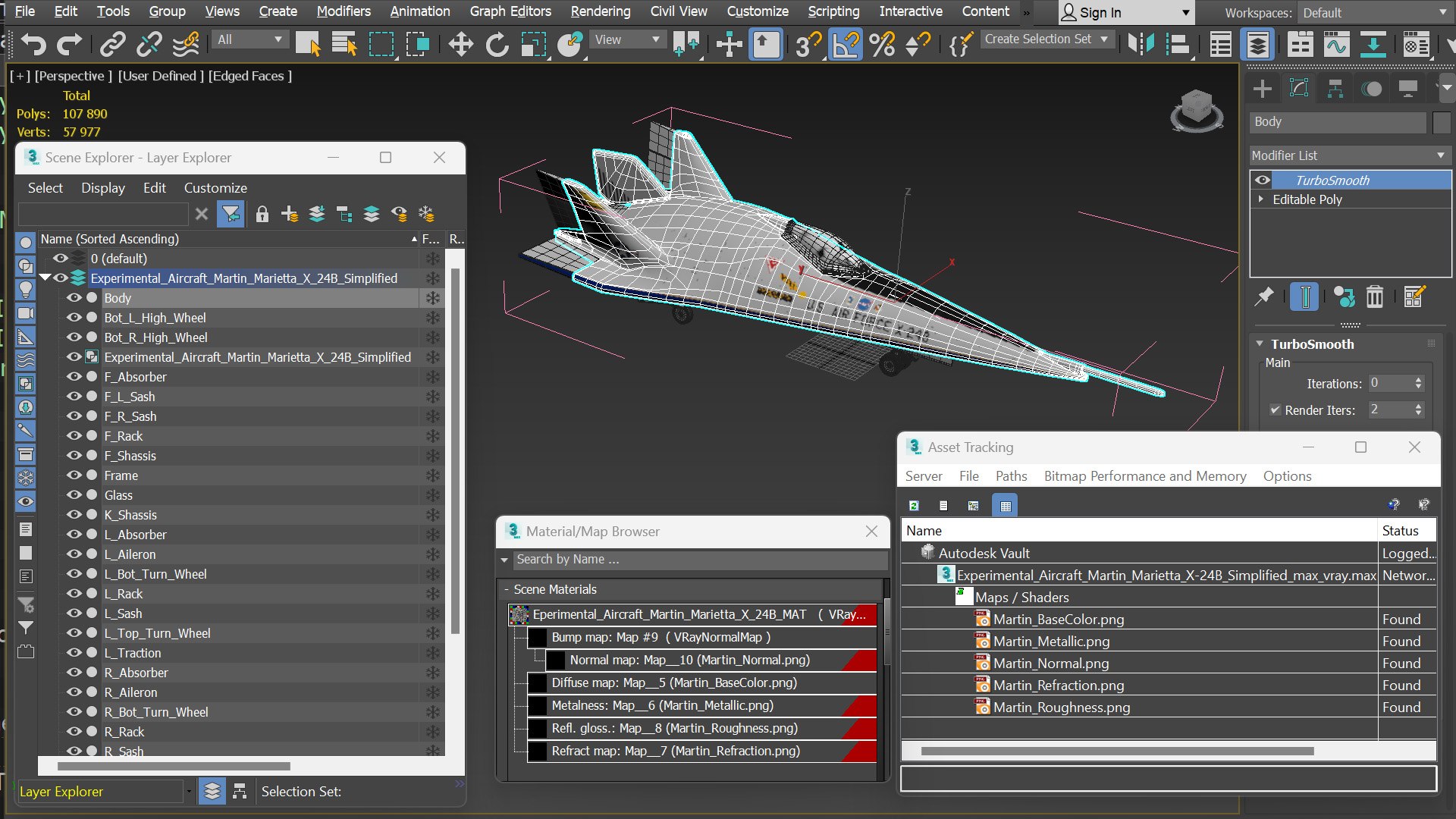This screenshot has height=819, width=1456.
Task: Click object color swatch next to Body
Action: pyautogui.click(x=1442, y=122)
